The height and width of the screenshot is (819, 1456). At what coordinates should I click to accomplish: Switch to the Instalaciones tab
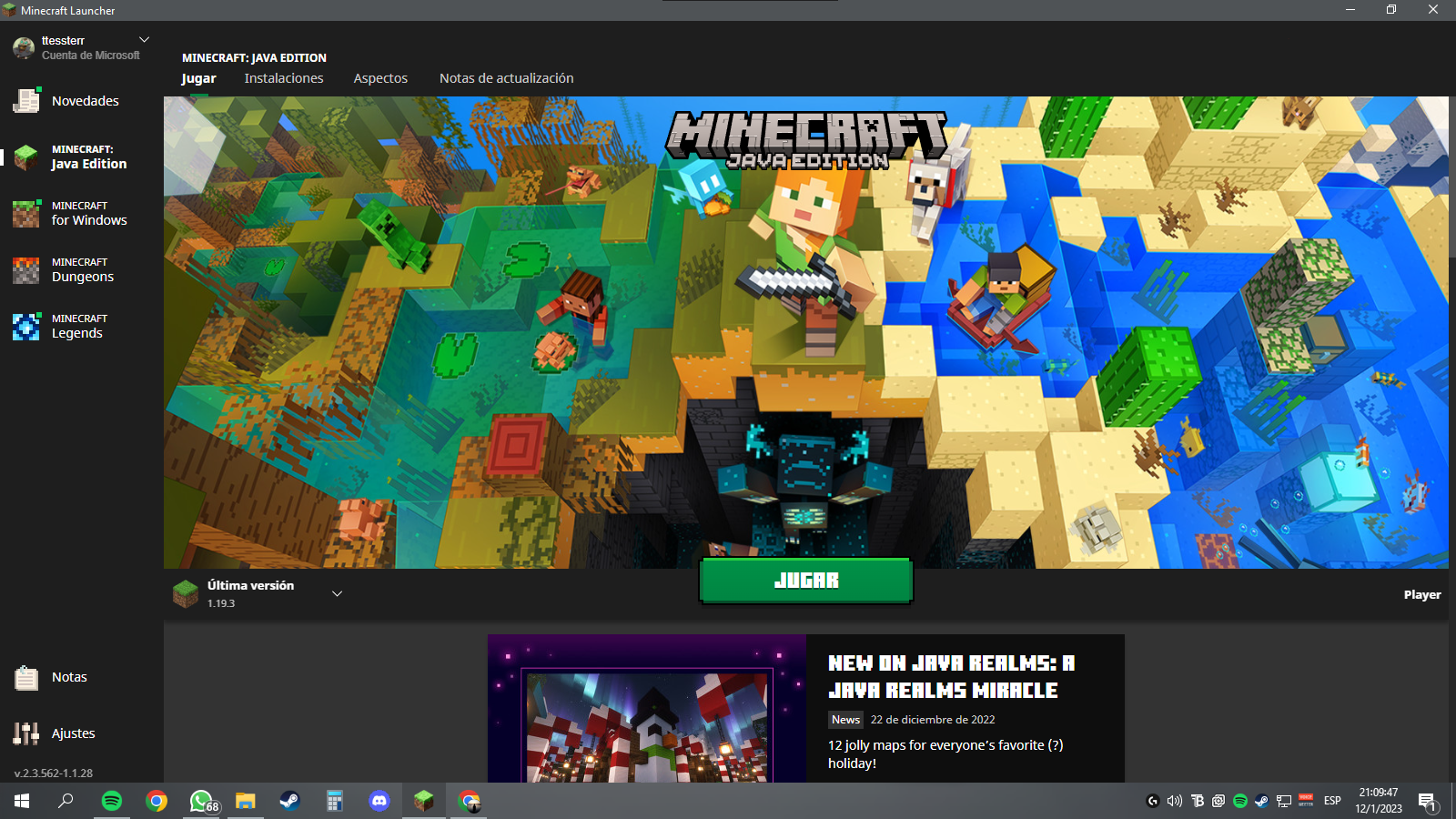284,78
